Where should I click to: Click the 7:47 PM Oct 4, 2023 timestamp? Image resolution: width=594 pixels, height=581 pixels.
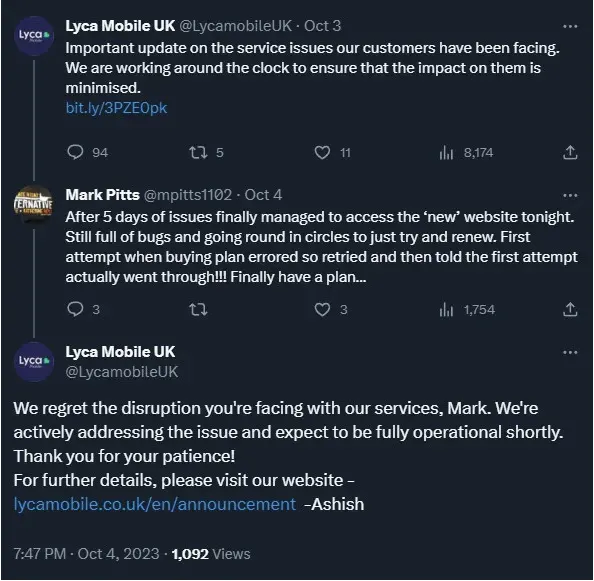point(86,554)
